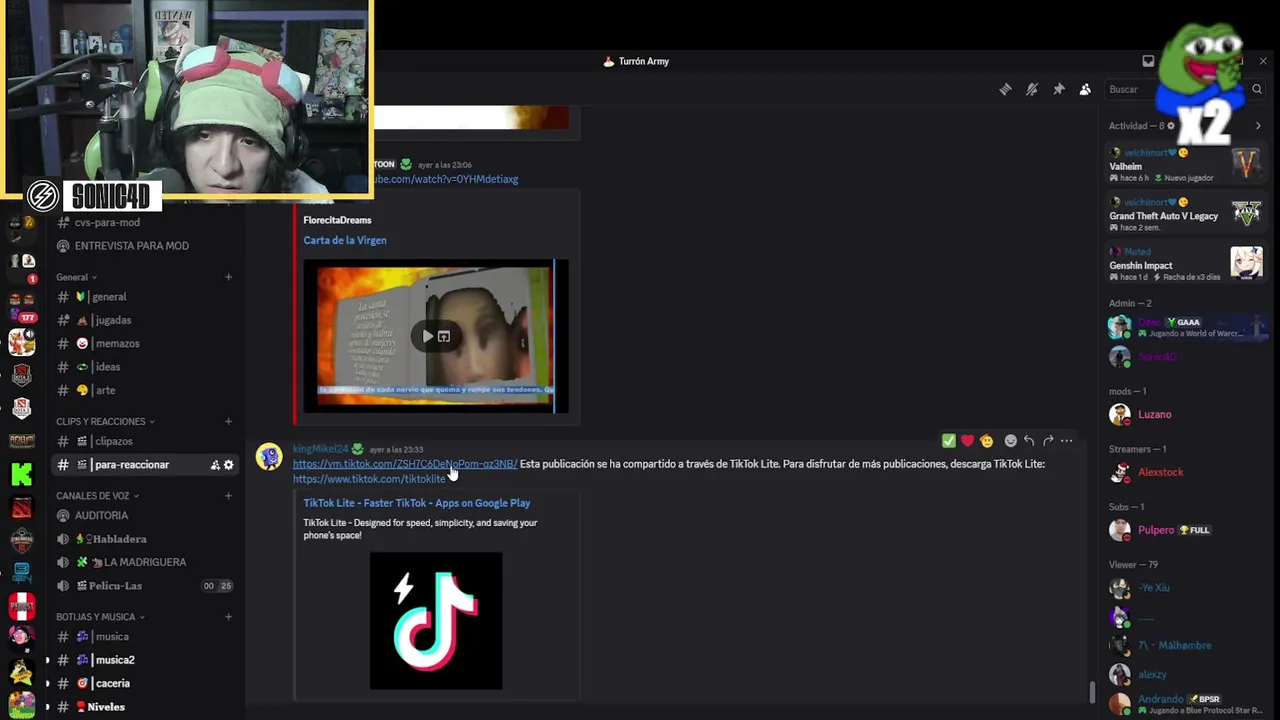React with green checkmark emoji

[948, 440]
